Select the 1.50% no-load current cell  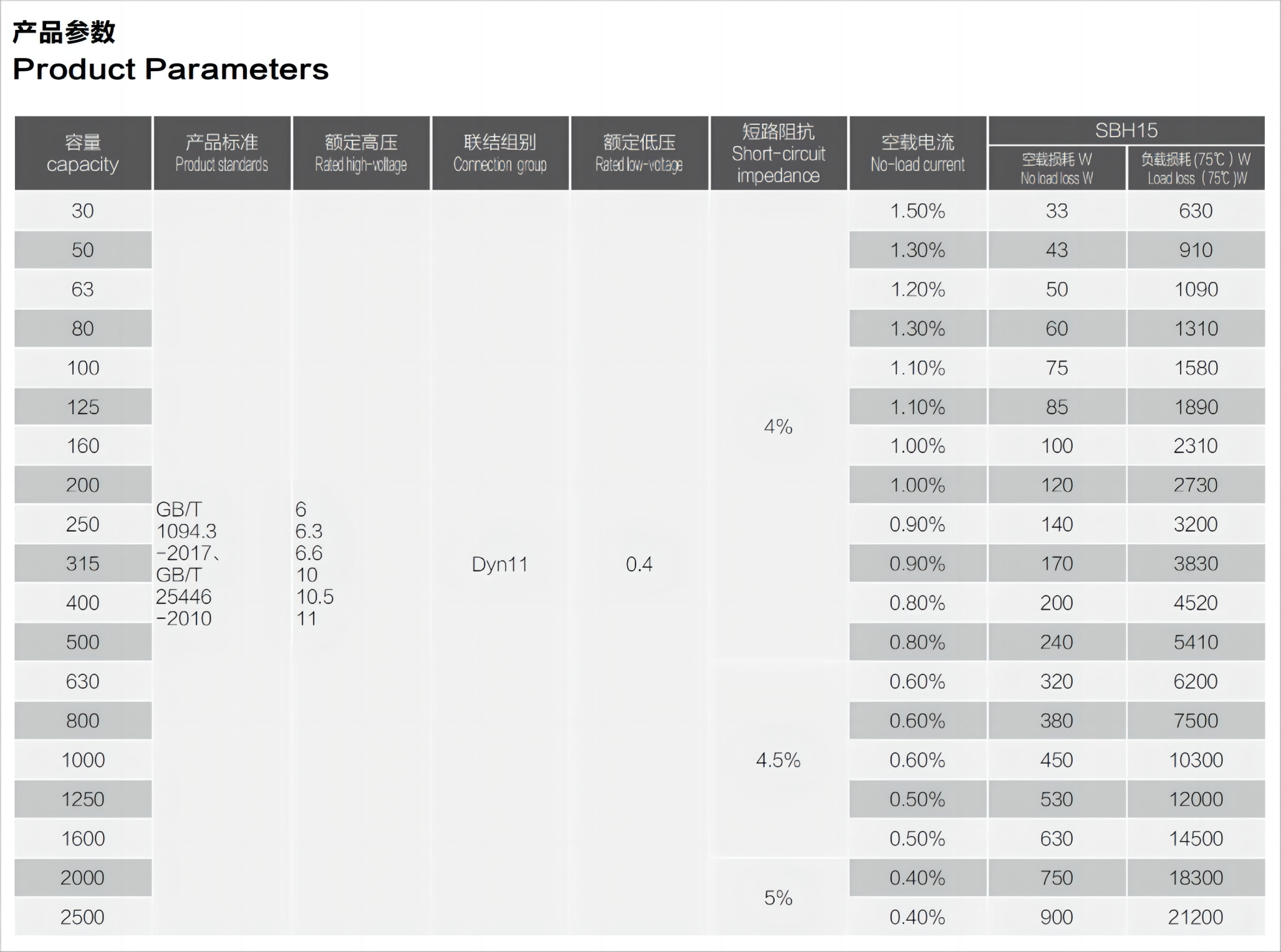(918, 211)
